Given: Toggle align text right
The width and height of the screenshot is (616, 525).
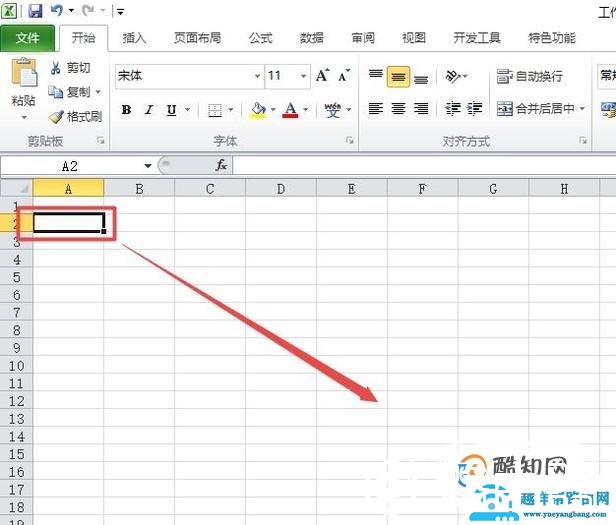Looking at the screenshot, I should pos(421,108).
